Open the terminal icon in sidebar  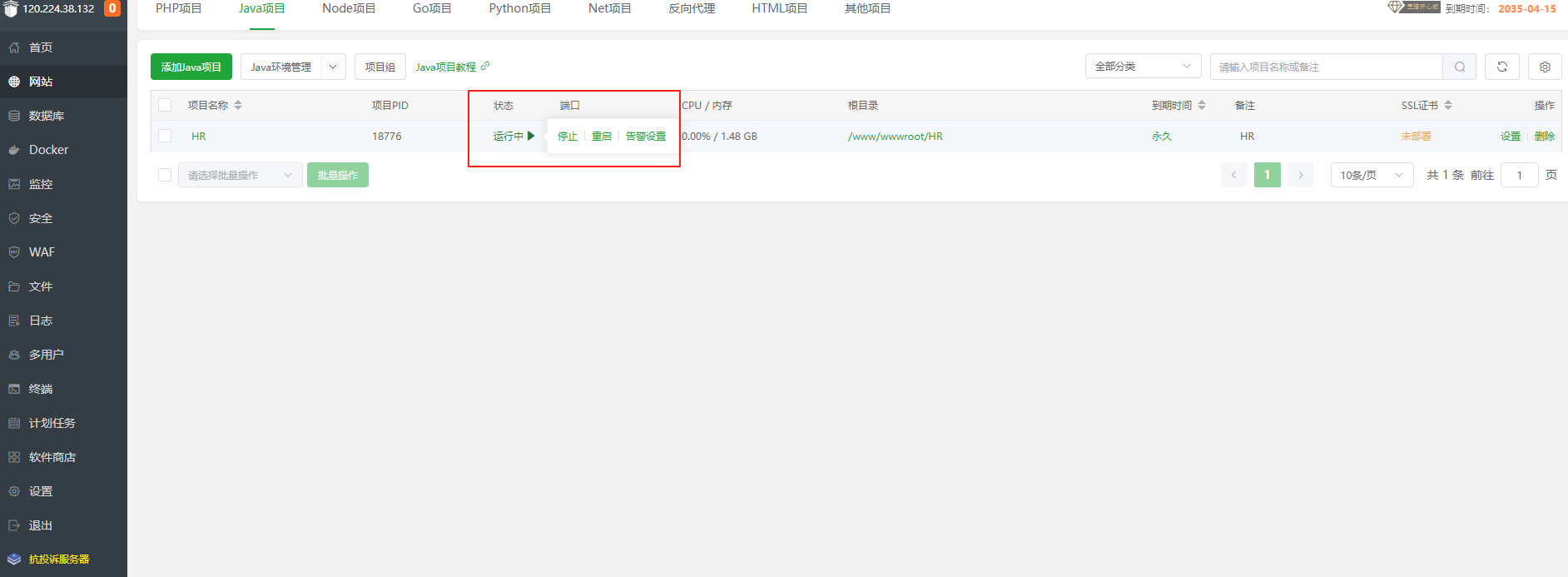coord(14,389)
